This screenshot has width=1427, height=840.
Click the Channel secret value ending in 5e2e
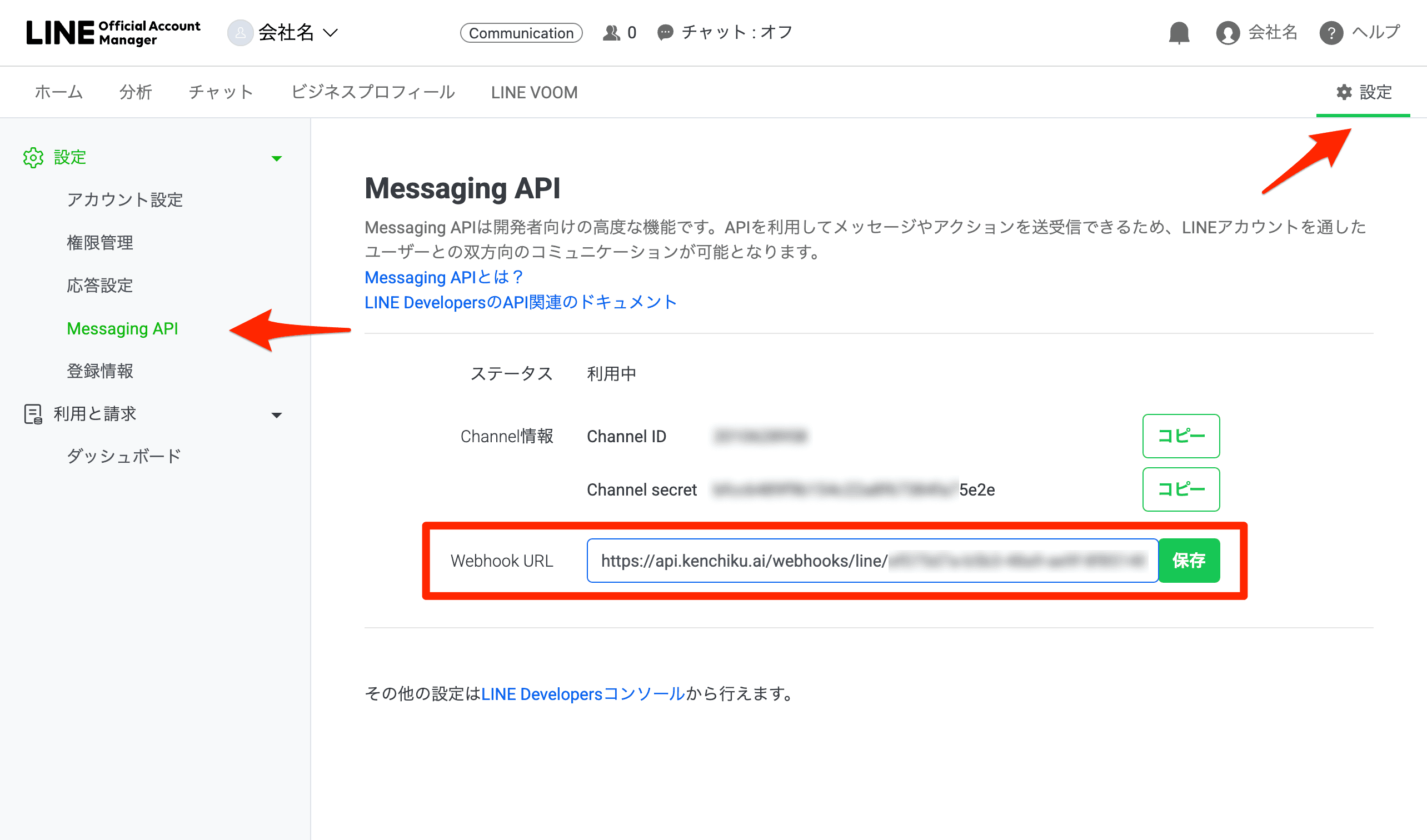click(854, 489)
